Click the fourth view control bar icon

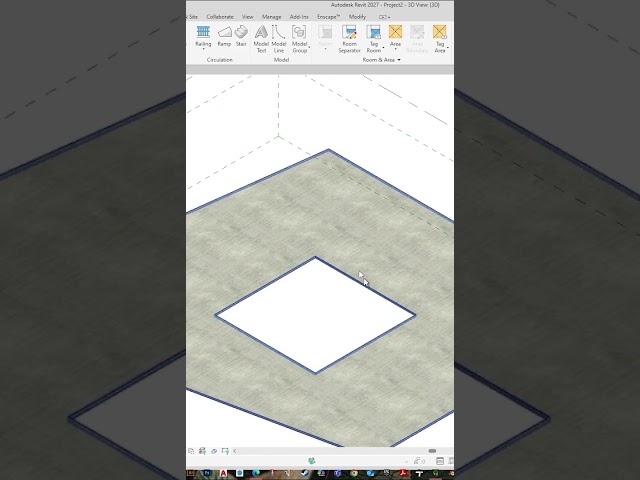click(225, 451)
